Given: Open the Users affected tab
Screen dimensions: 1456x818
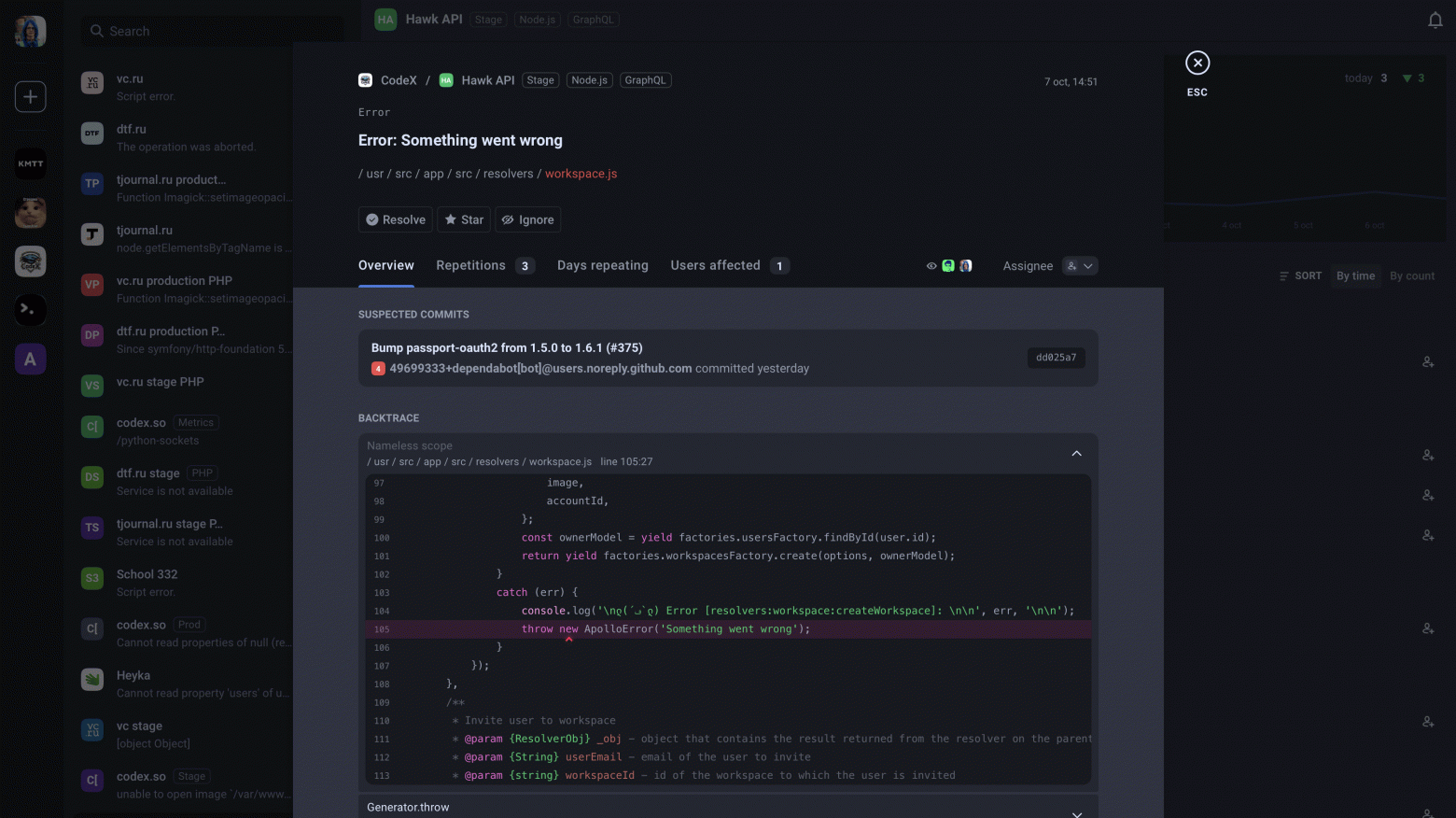Looking at the screenshot, I should (x=730, y=266).
